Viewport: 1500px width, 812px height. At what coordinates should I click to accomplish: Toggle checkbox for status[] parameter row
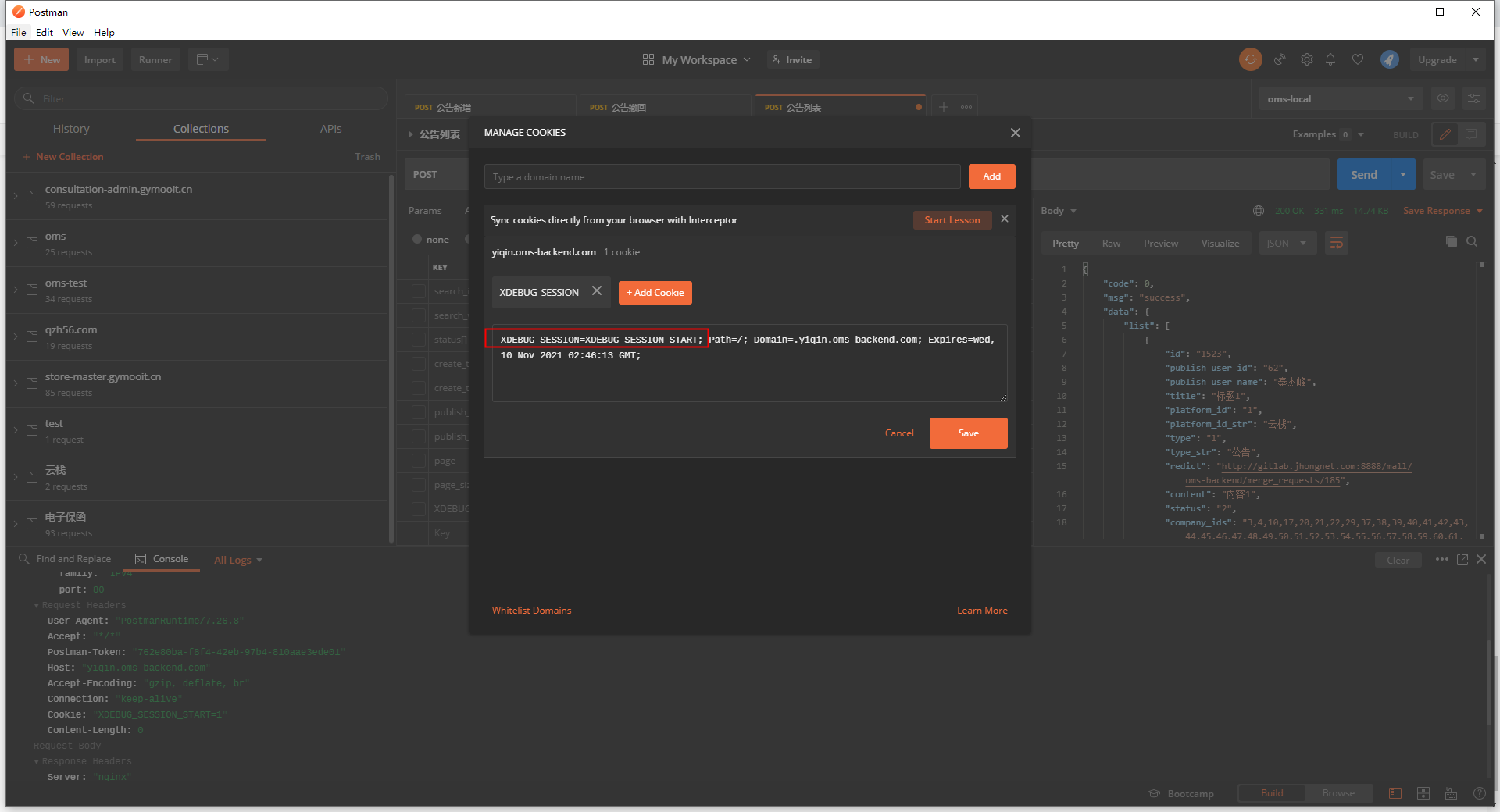419,340
